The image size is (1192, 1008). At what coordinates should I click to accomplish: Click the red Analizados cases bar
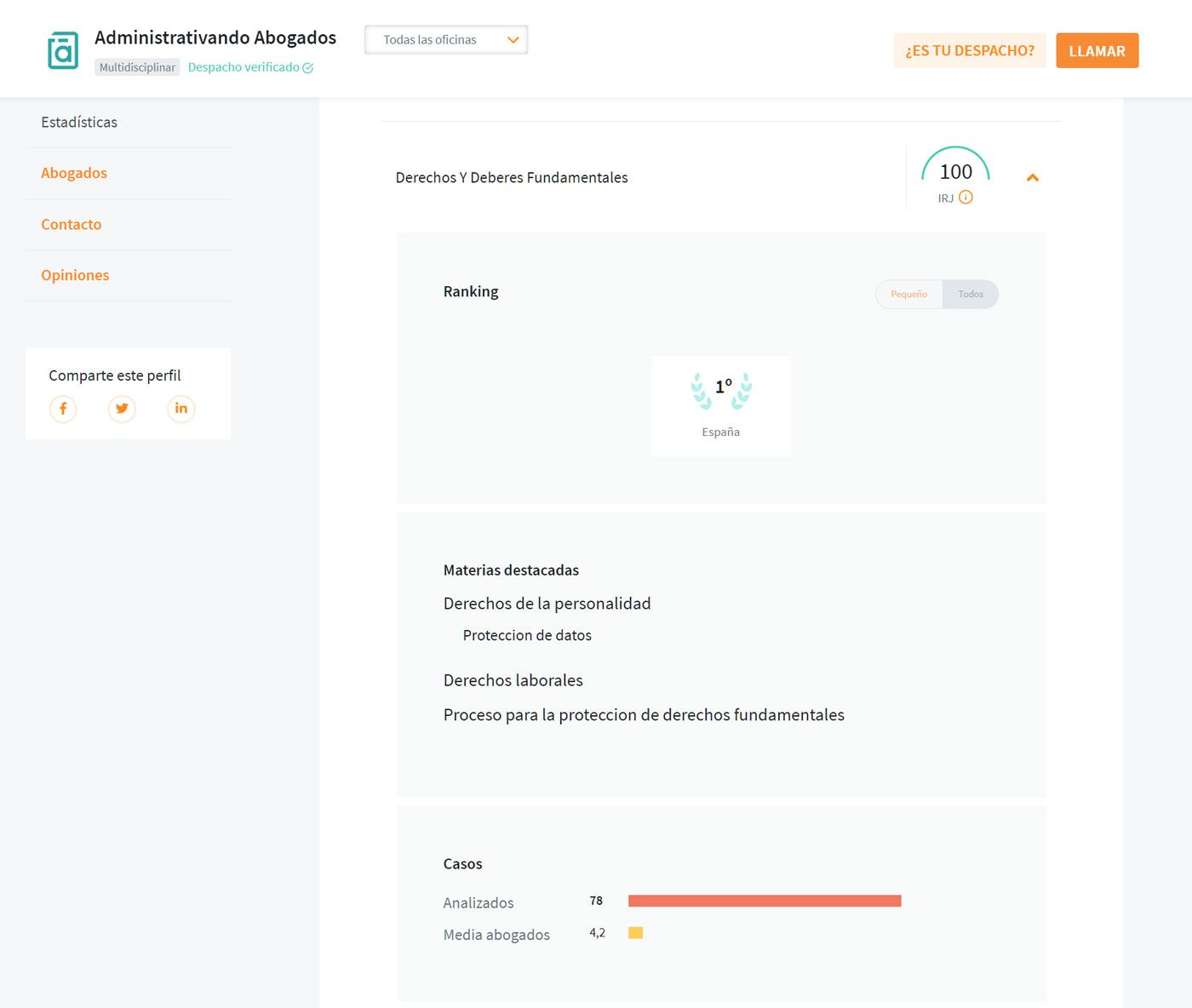[x=764, y=901]
